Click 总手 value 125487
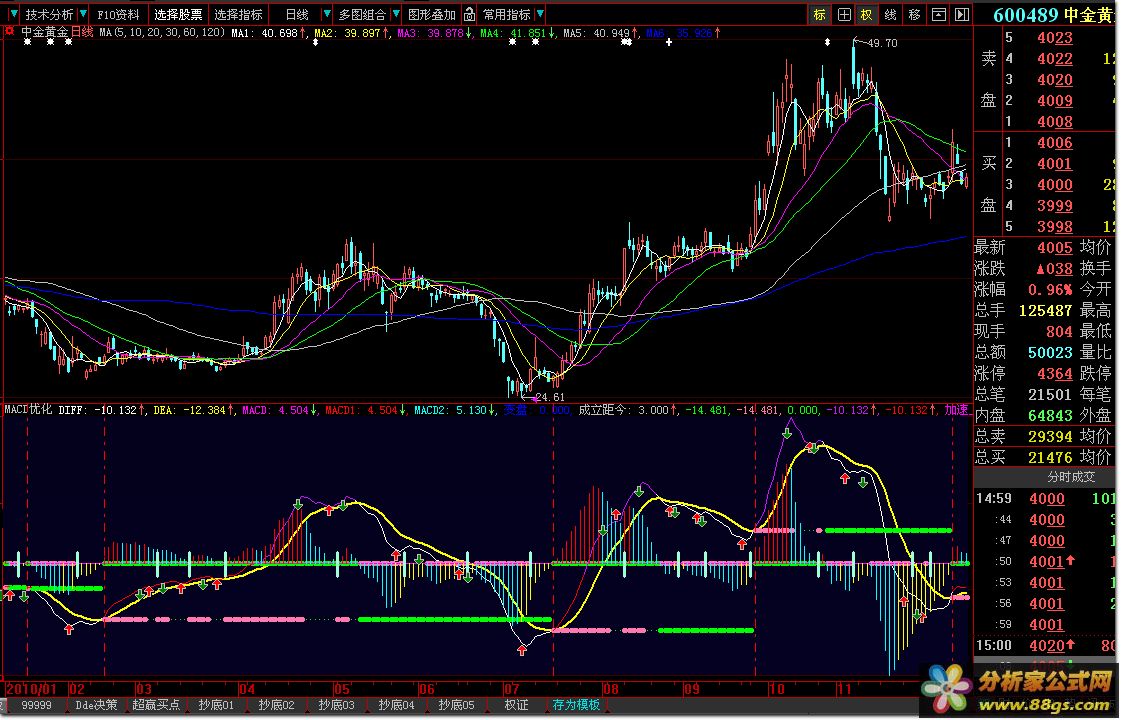 coord(1045,311)
